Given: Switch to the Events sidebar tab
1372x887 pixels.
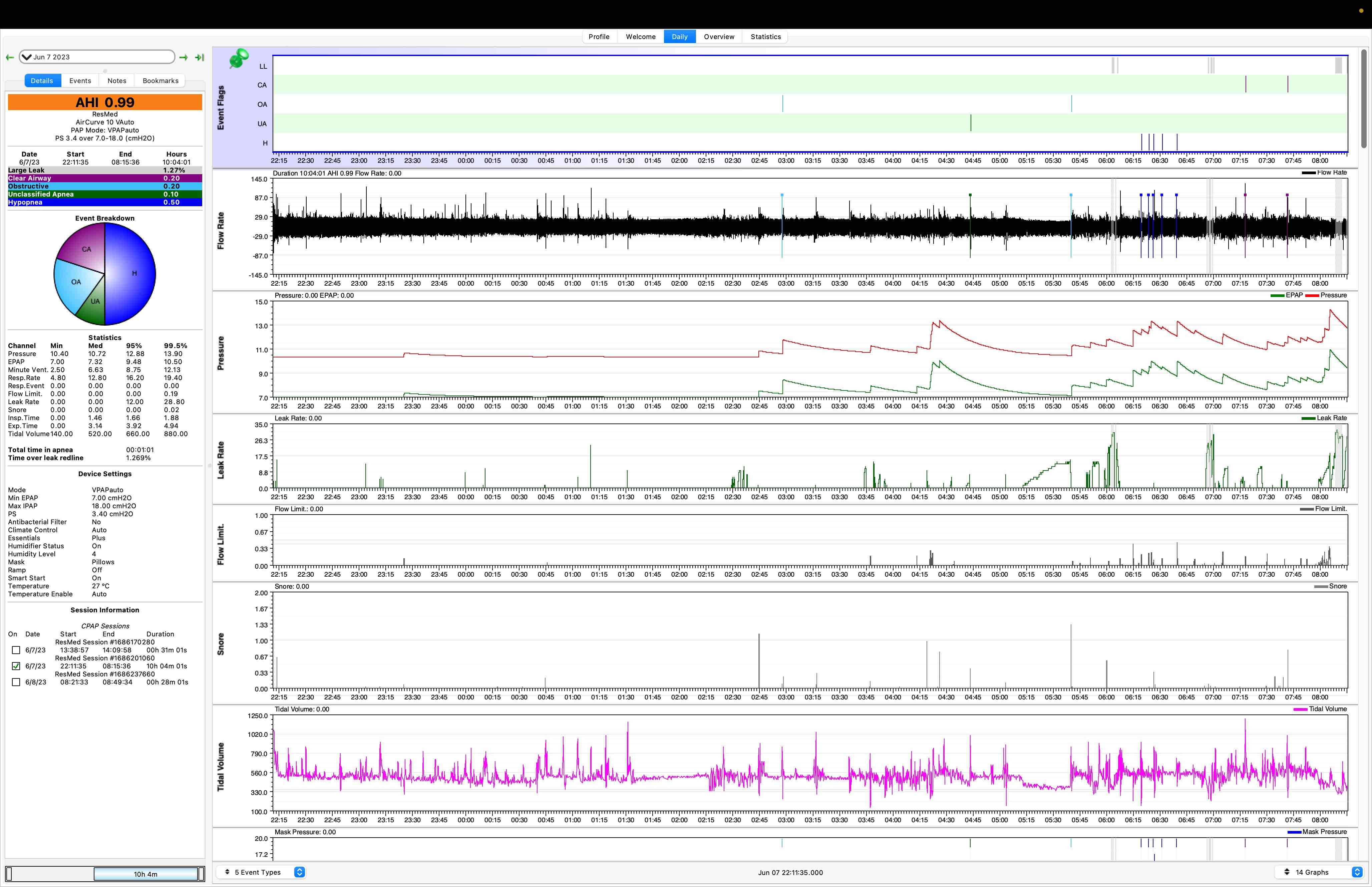Looking at the screenshot, I should click(80, 81).
